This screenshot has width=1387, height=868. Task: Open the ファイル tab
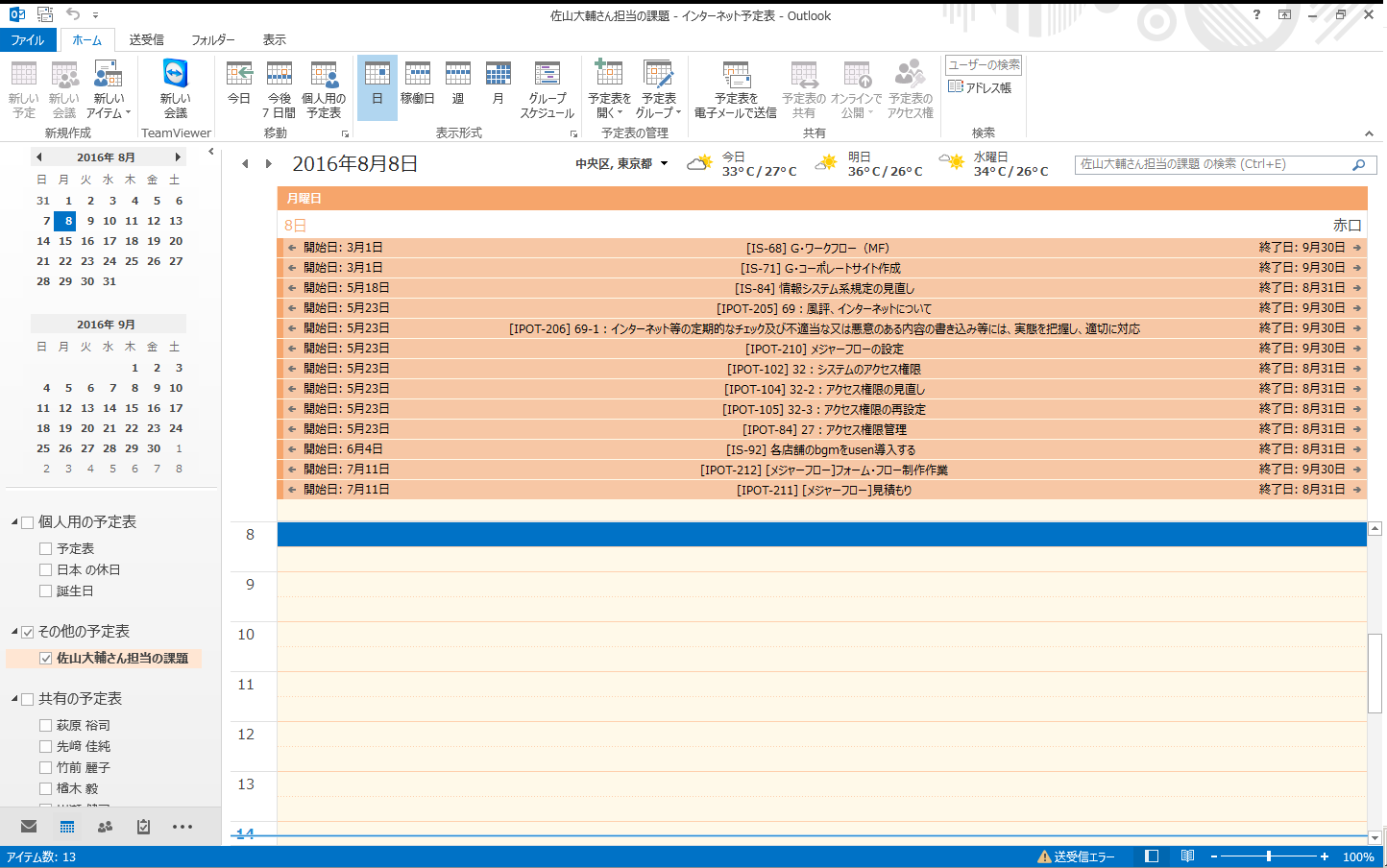28,39
